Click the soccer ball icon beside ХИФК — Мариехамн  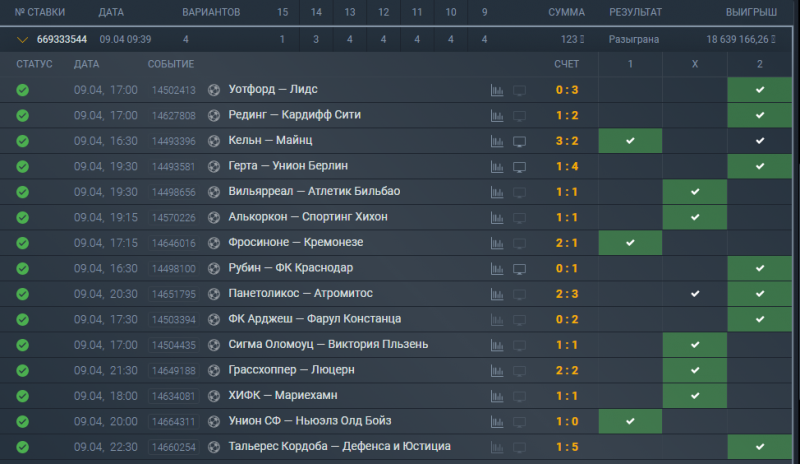tap(213, 396)
